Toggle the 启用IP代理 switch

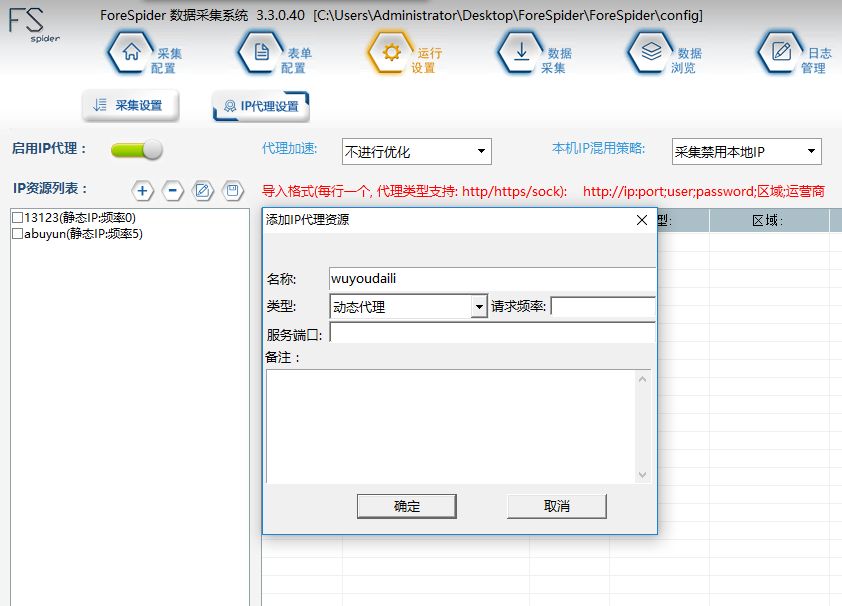coord(136,150)
